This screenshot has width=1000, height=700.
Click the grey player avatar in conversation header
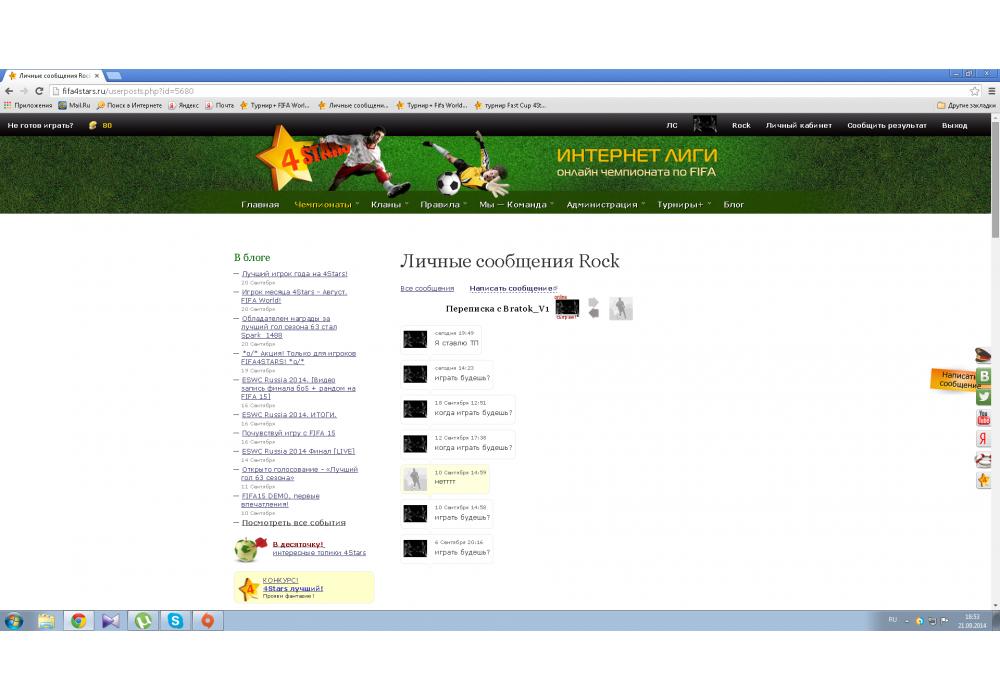click(621, 309)
